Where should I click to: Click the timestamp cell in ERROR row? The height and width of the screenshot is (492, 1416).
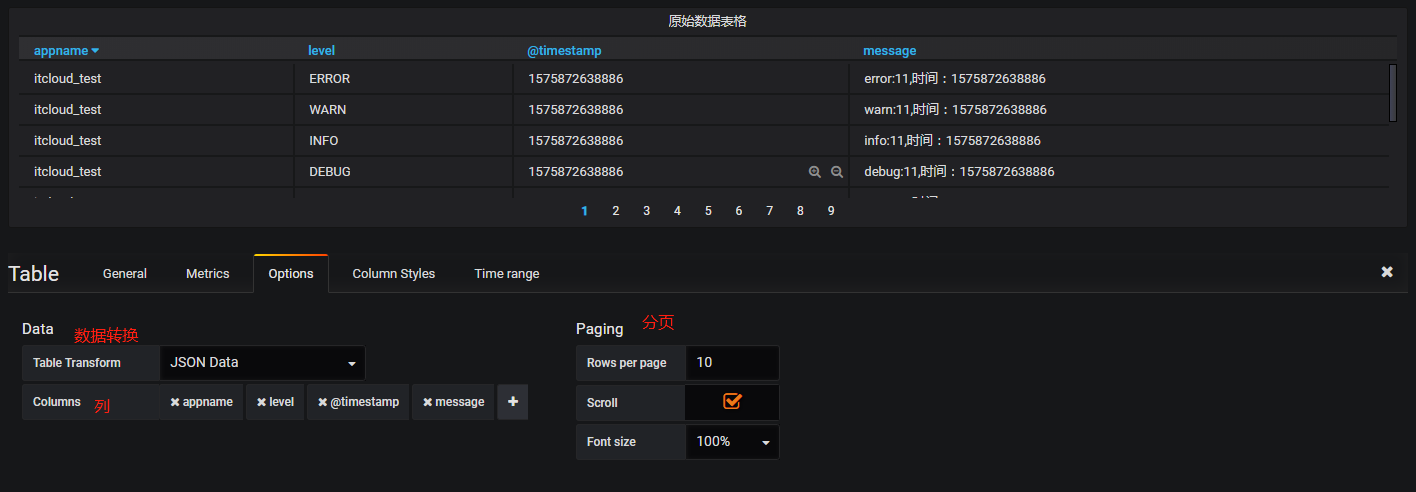click(681, 78)
